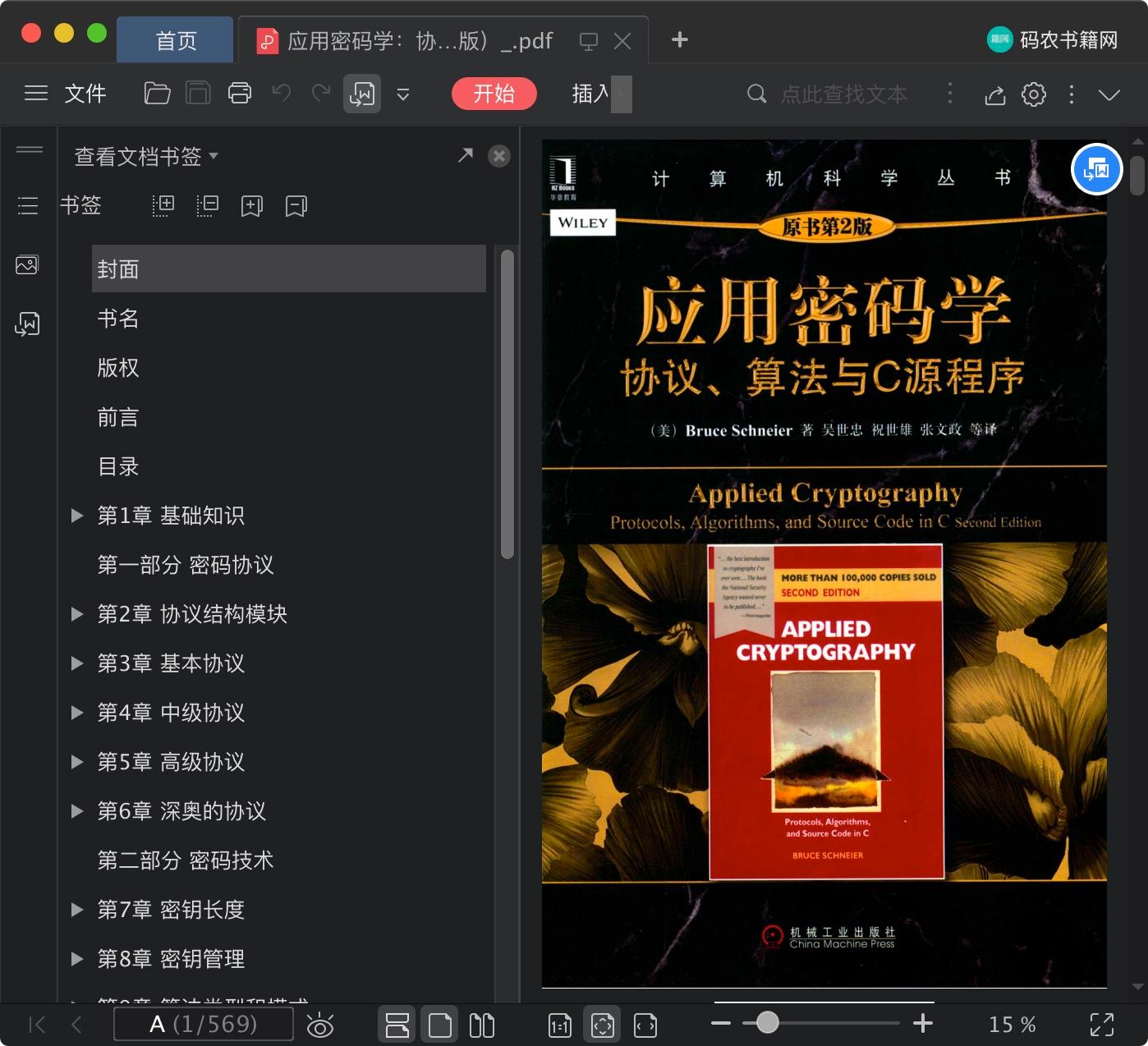Image resolution: width=1148 pixels, height=1046 pixels.
Task: Open the settings gear icon
Action: (x=1034, y=94)
